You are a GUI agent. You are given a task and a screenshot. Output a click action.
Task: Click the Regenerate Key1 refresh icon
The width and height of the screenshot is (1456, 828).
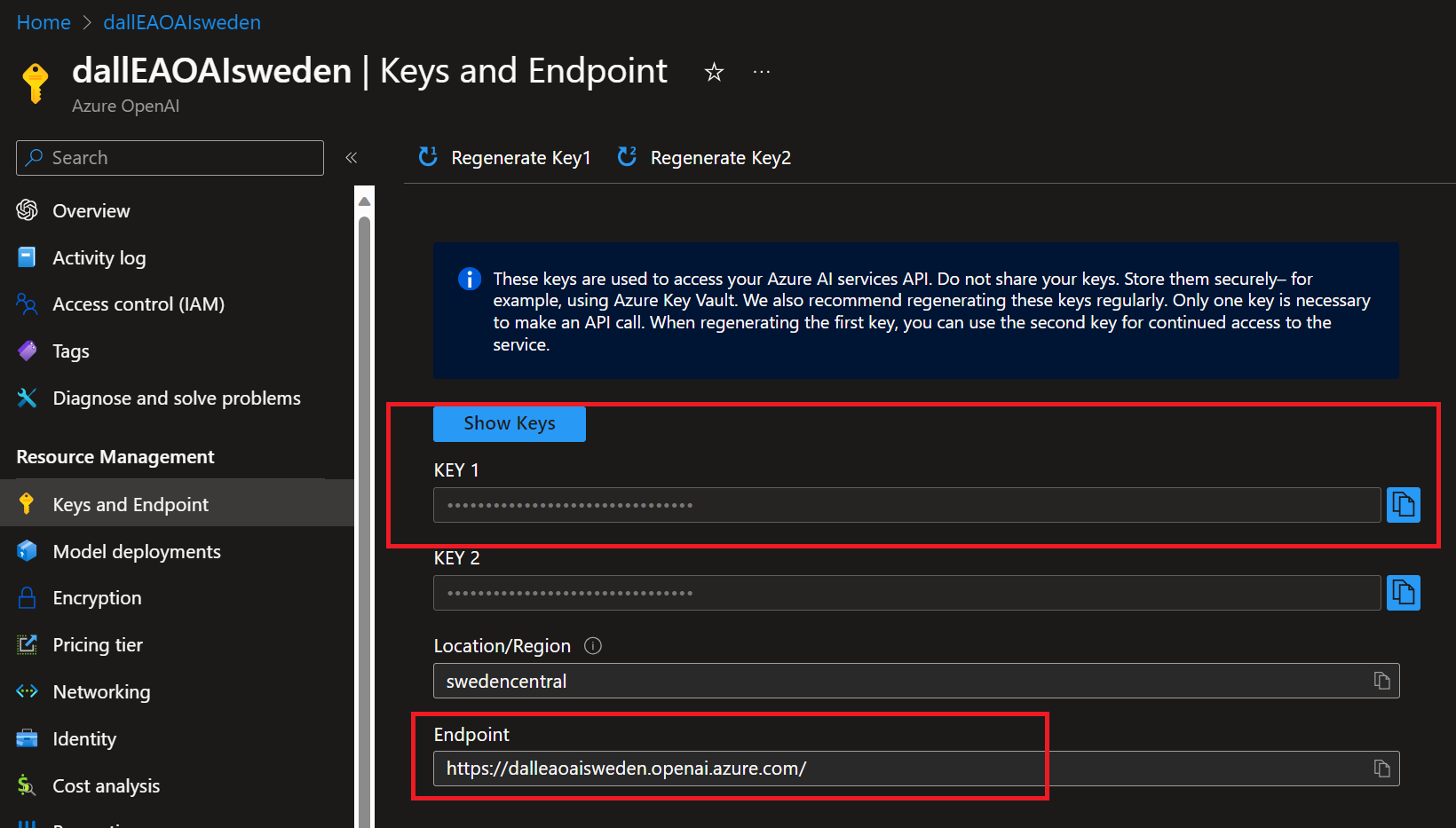tap(428, 157)
